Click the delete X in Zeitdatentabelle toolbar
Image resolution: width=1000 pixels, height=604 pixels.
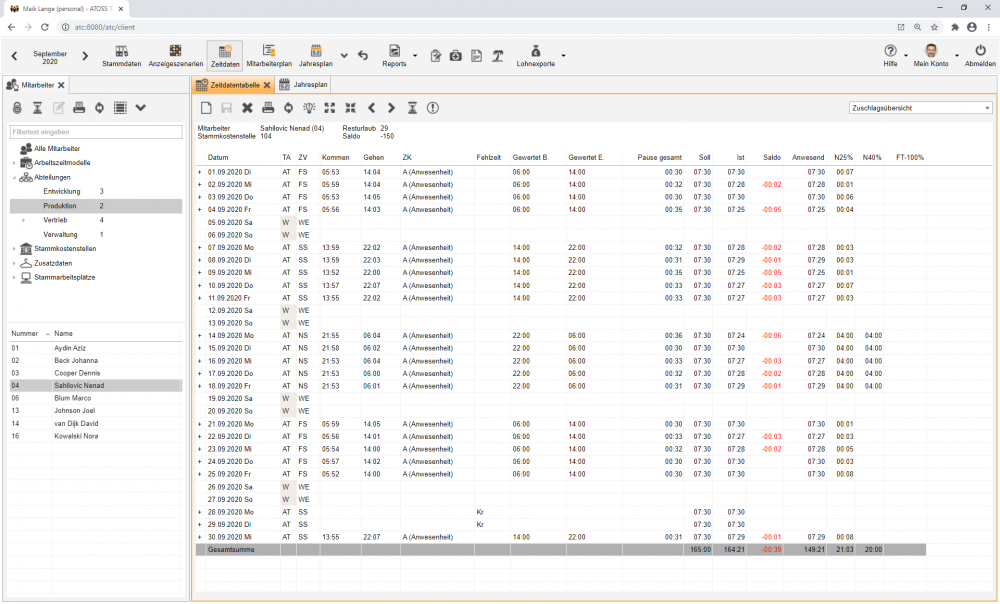247,108
